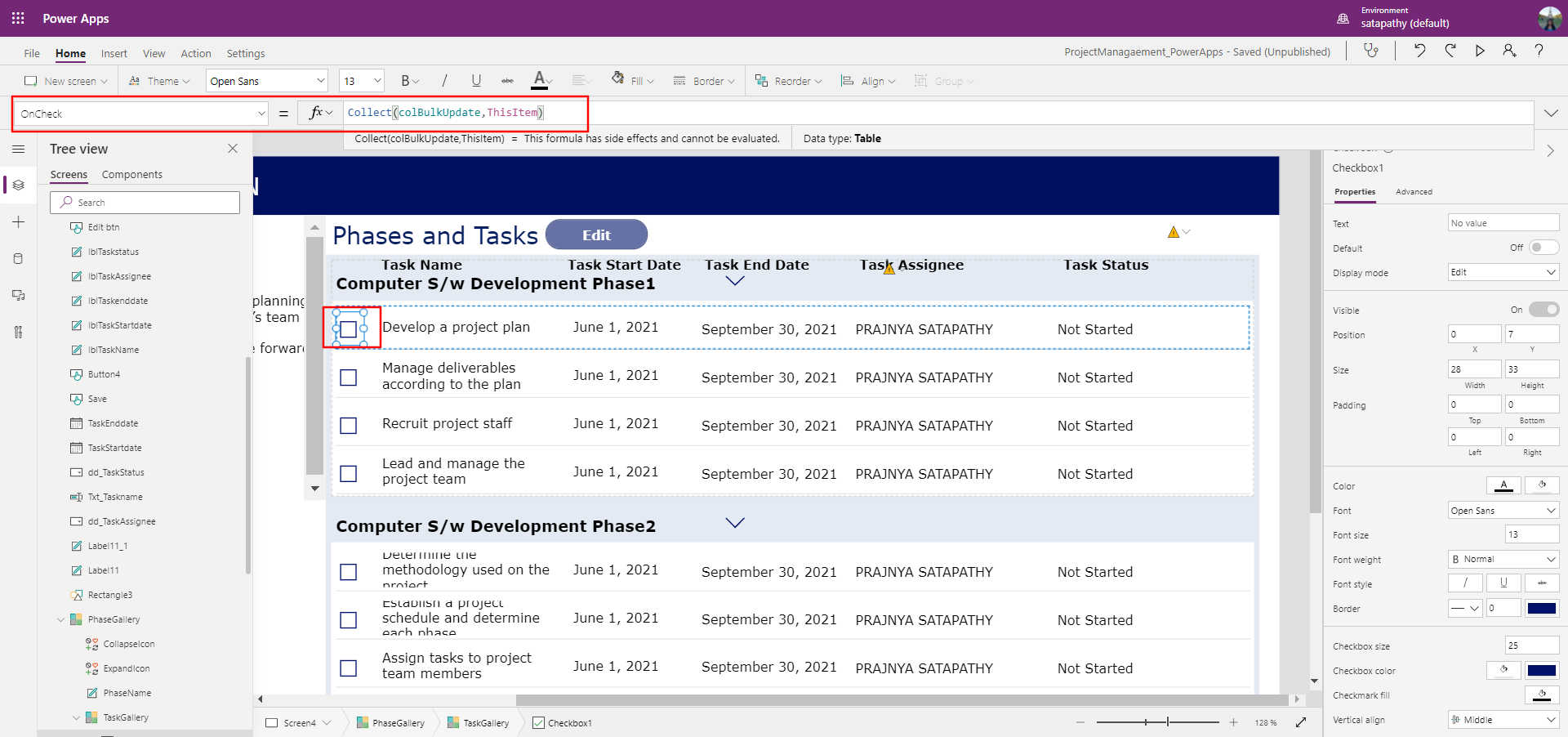Click the Border color swatch

(x=1541, y=608)
